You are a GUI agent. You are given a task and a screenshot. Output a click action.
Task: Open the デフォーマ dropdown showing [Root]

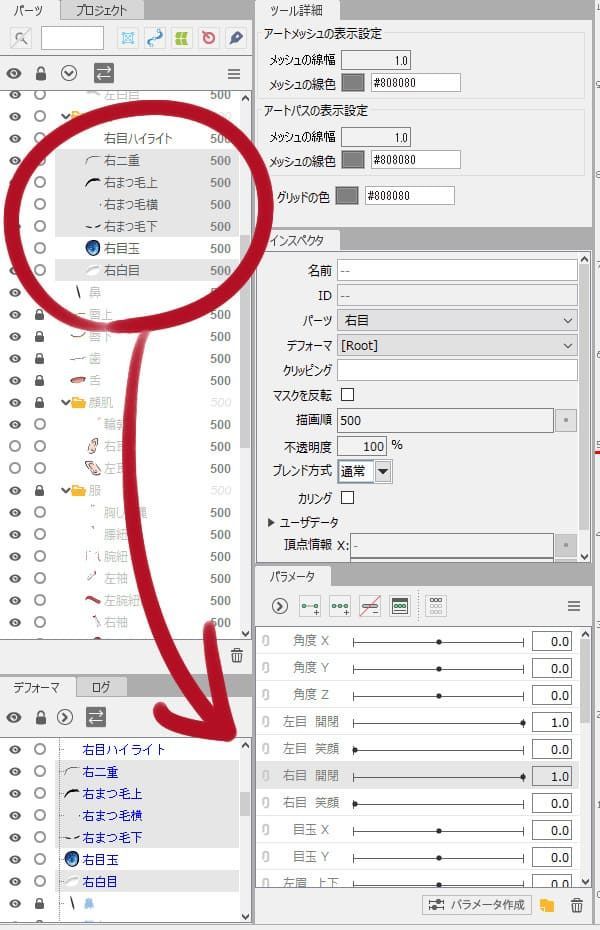(x=457, y=345)
